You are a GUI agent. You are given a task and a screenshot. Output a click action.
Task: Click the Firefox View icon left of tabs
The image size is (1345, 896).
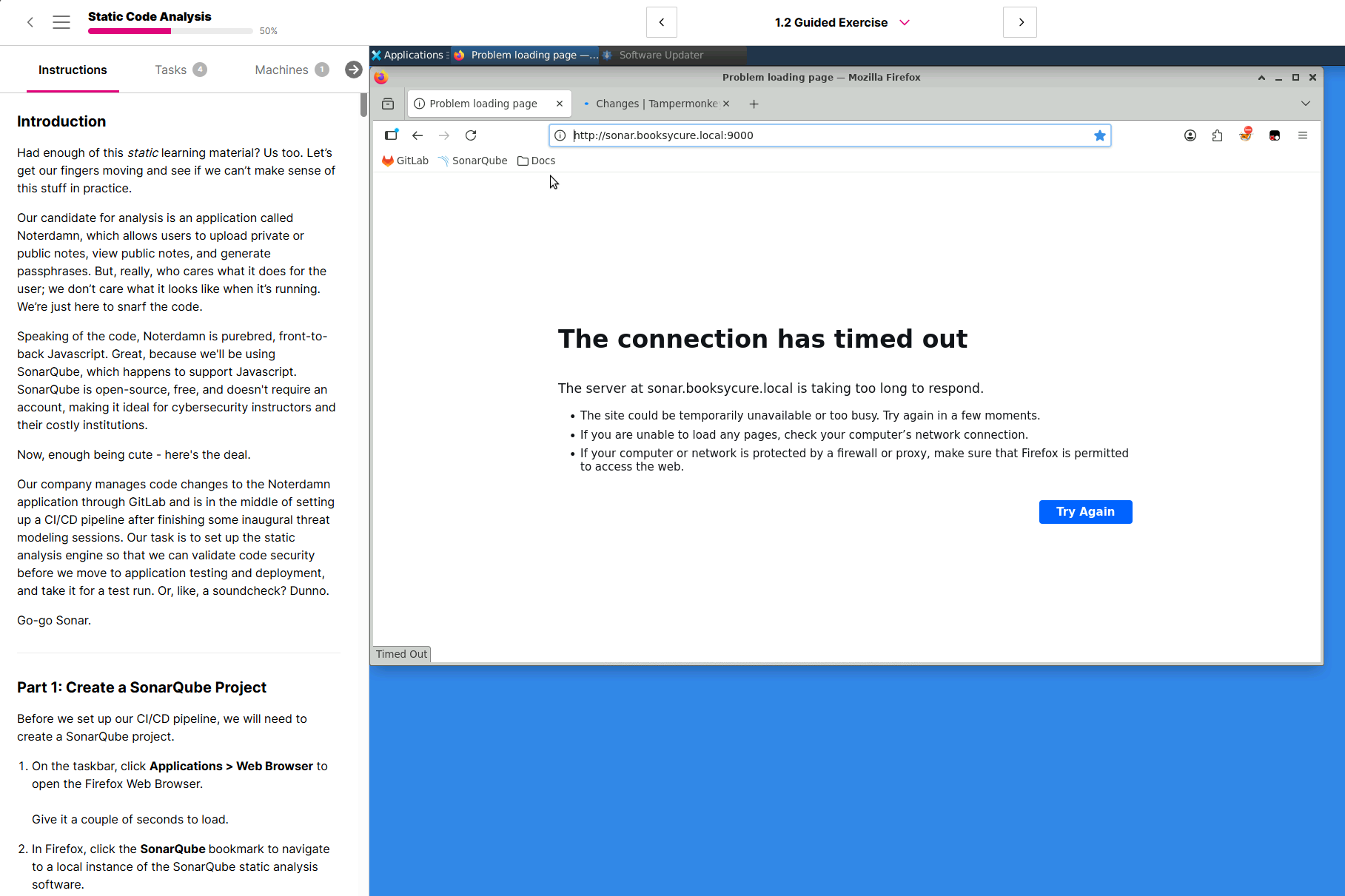tap(388, 104)
